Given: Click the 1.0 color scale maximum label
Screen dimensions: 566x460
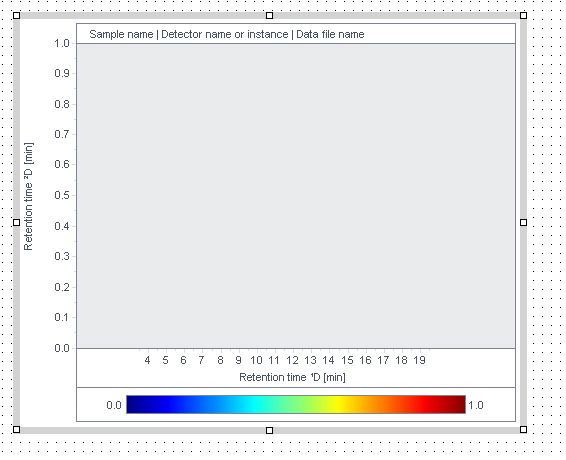Looking at the screenshot, I should pos(476,405).
